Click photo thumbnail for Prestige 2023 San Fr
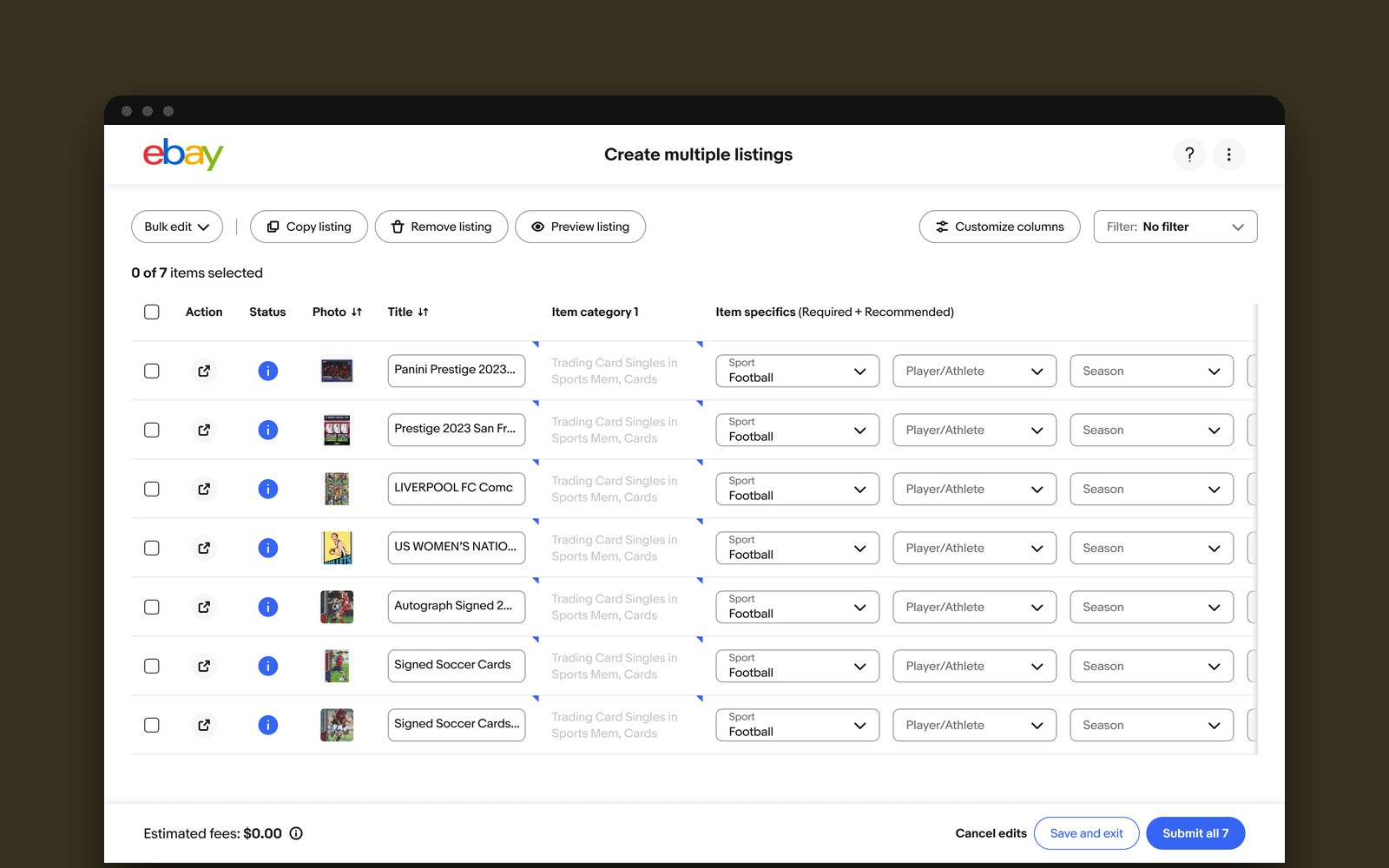Image resolution: width=1389 pixels, height=868 pixels. coord(337,430)
